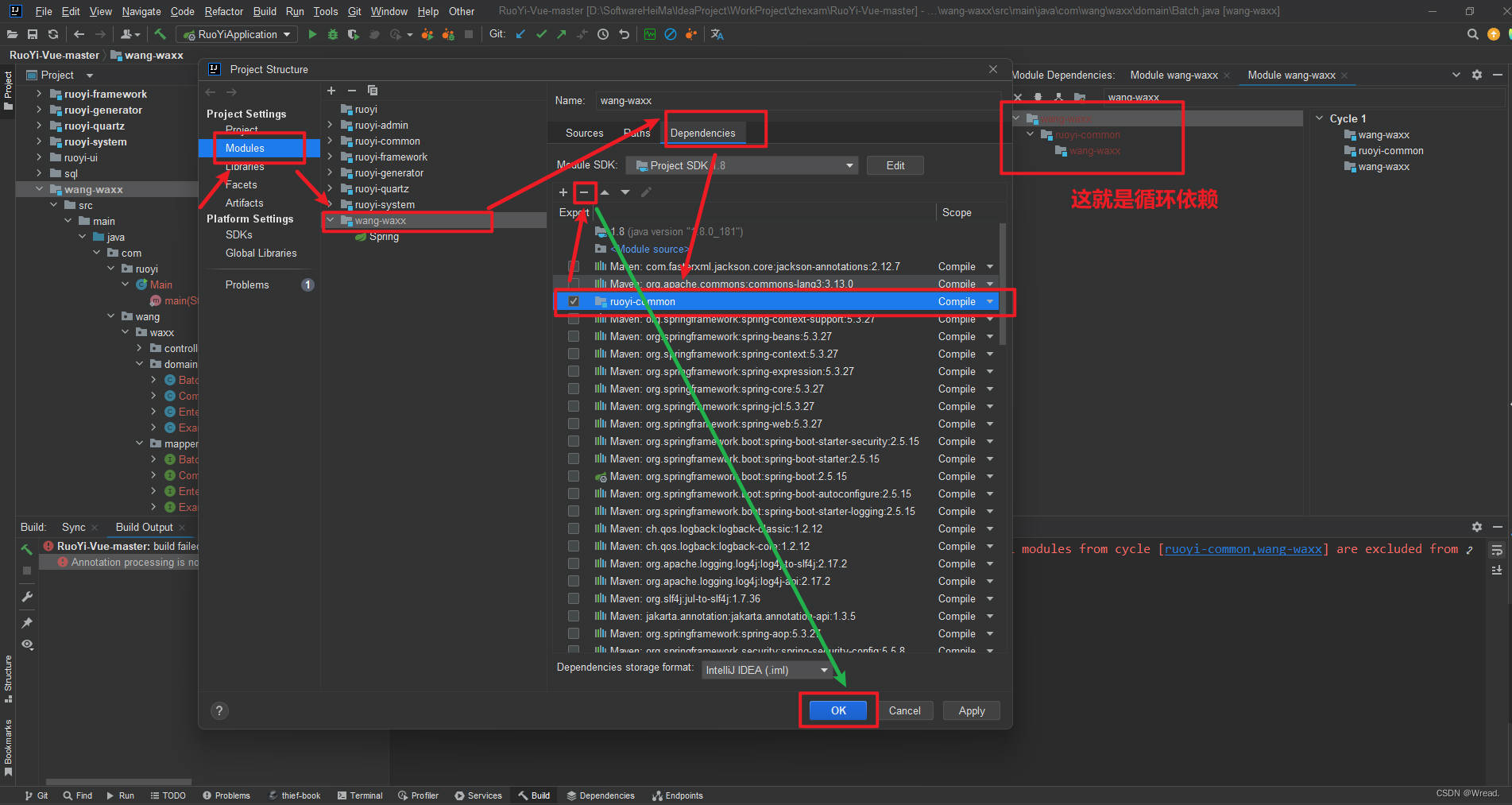The image size is (1512, 805).
Task: Click the module Name input field
Action: click(x=797, y=101)
